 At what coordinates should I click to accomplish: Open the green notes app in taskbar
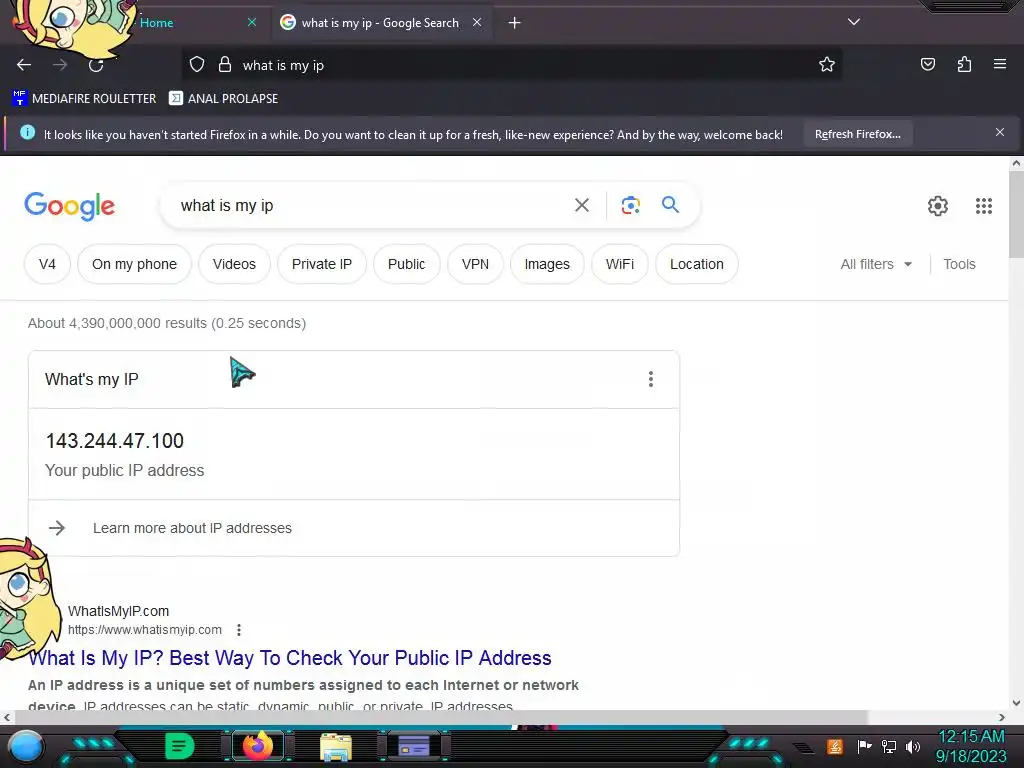[179, 746]
